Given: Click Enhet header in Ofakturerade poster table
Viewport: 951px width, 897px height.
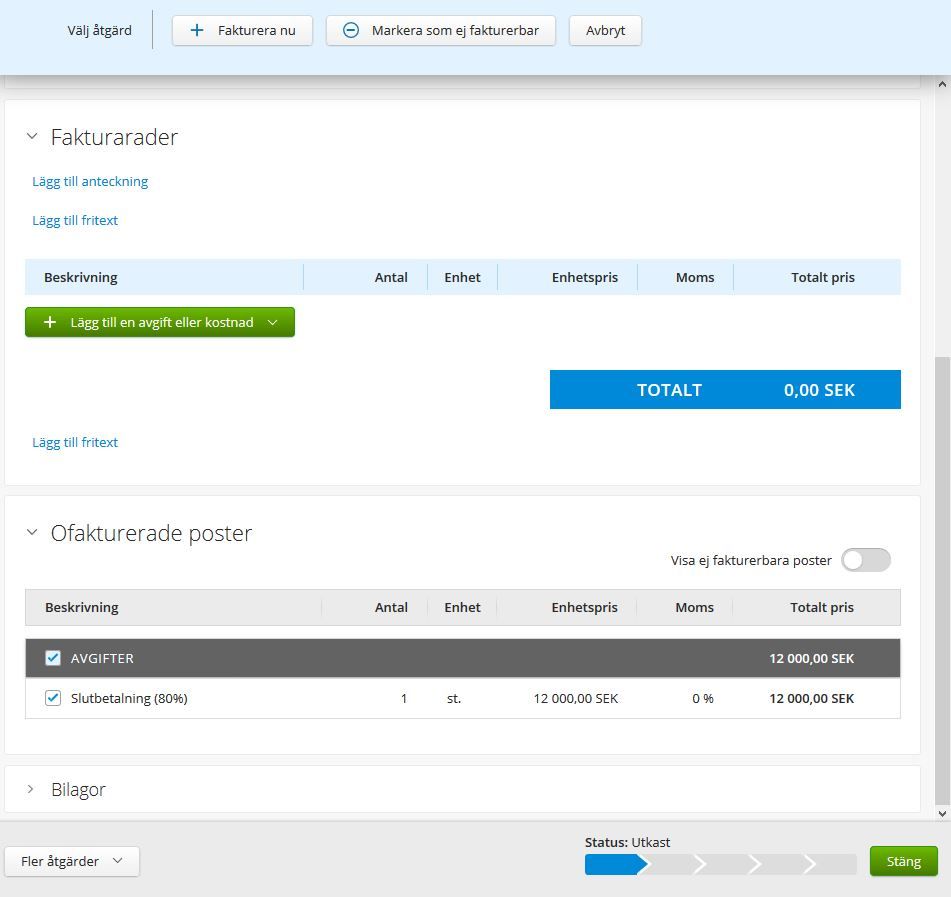Looking at the screenshot, I should [x=462, y=607].
